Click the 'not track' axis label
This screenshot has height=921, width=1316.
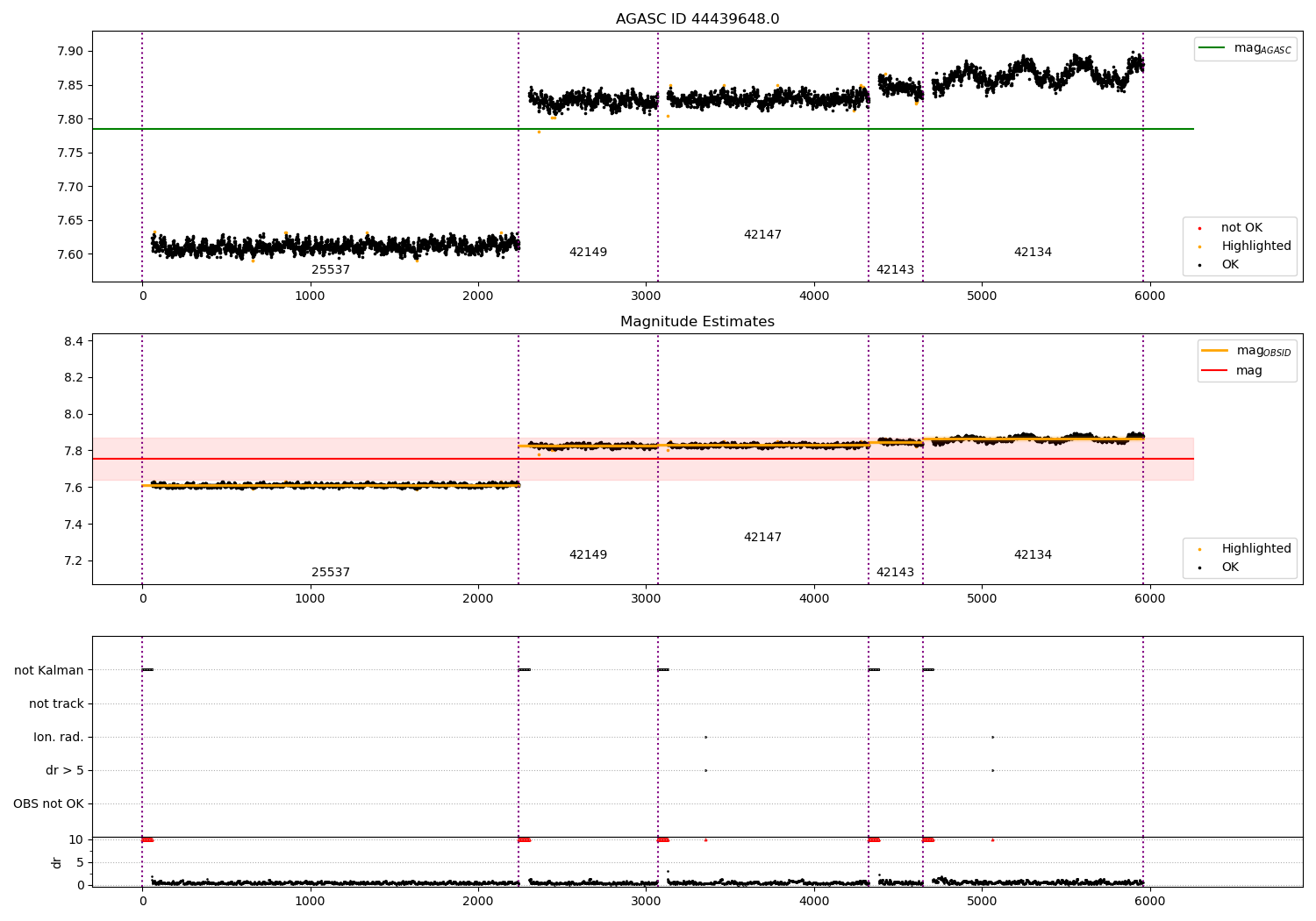(56, 703)
